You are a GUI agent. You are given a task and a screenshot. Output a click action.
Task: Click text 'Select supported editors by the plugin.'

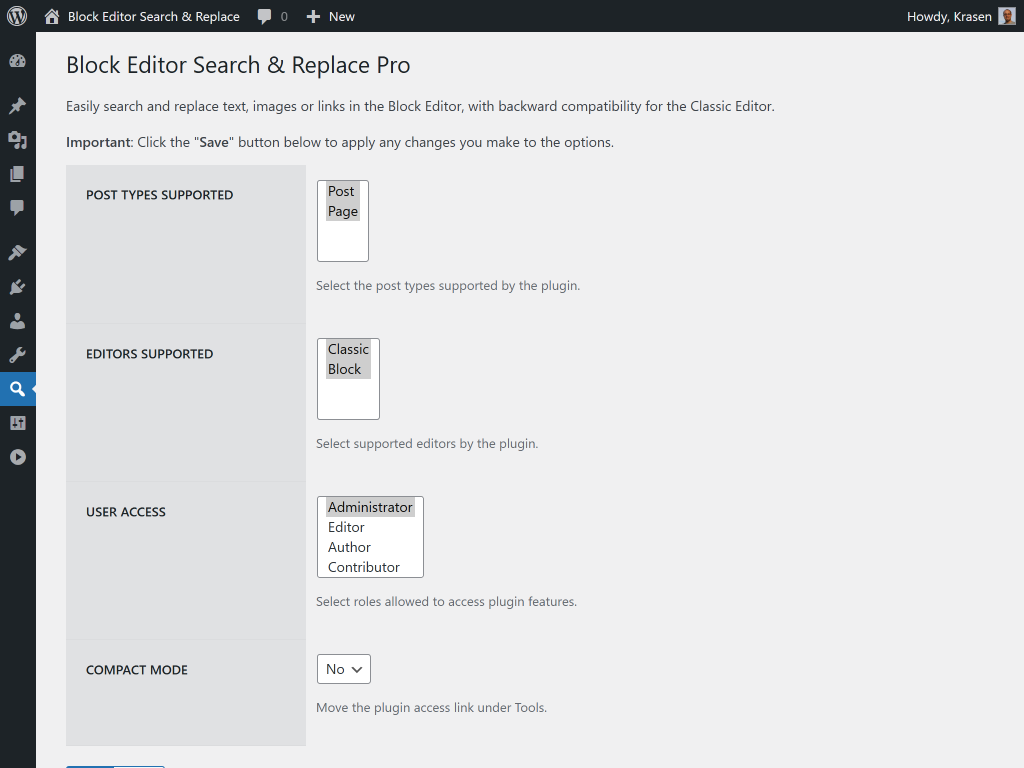(427, 443)
